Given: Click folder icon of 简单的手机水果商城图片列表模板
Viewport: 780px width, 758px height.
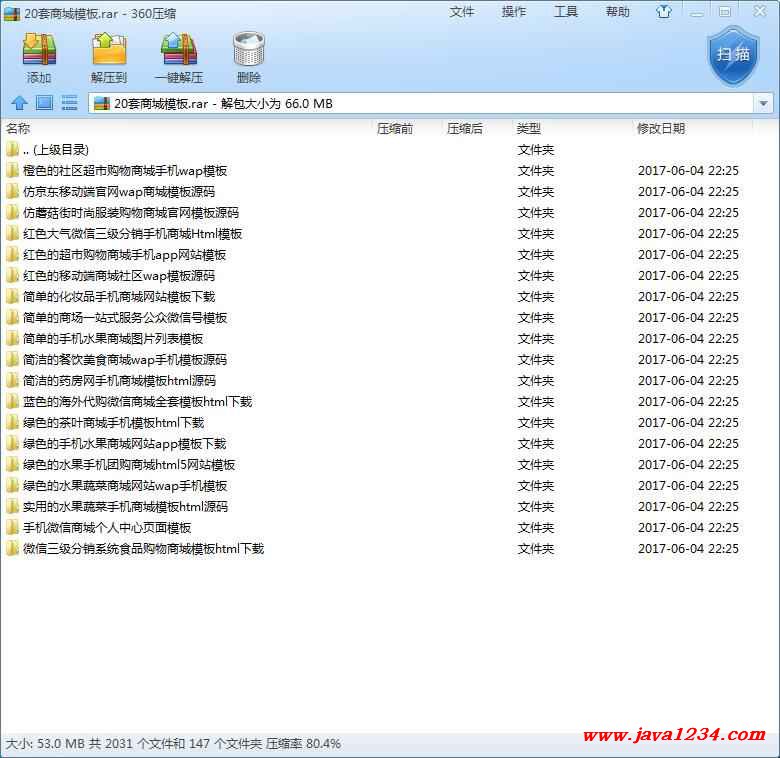Looking at the screenshot, I should pos(12,339).
